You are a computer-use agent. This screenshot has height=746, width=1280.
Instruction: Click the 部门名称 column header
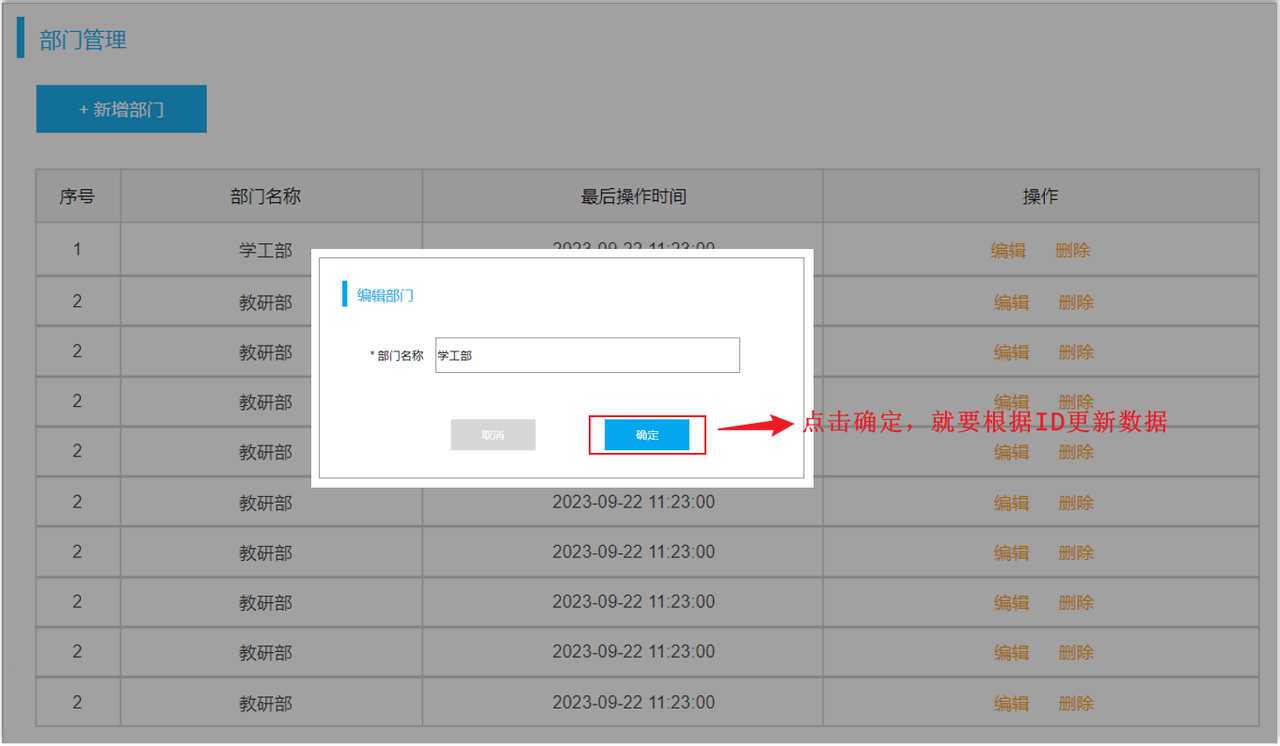coord(265,196)
